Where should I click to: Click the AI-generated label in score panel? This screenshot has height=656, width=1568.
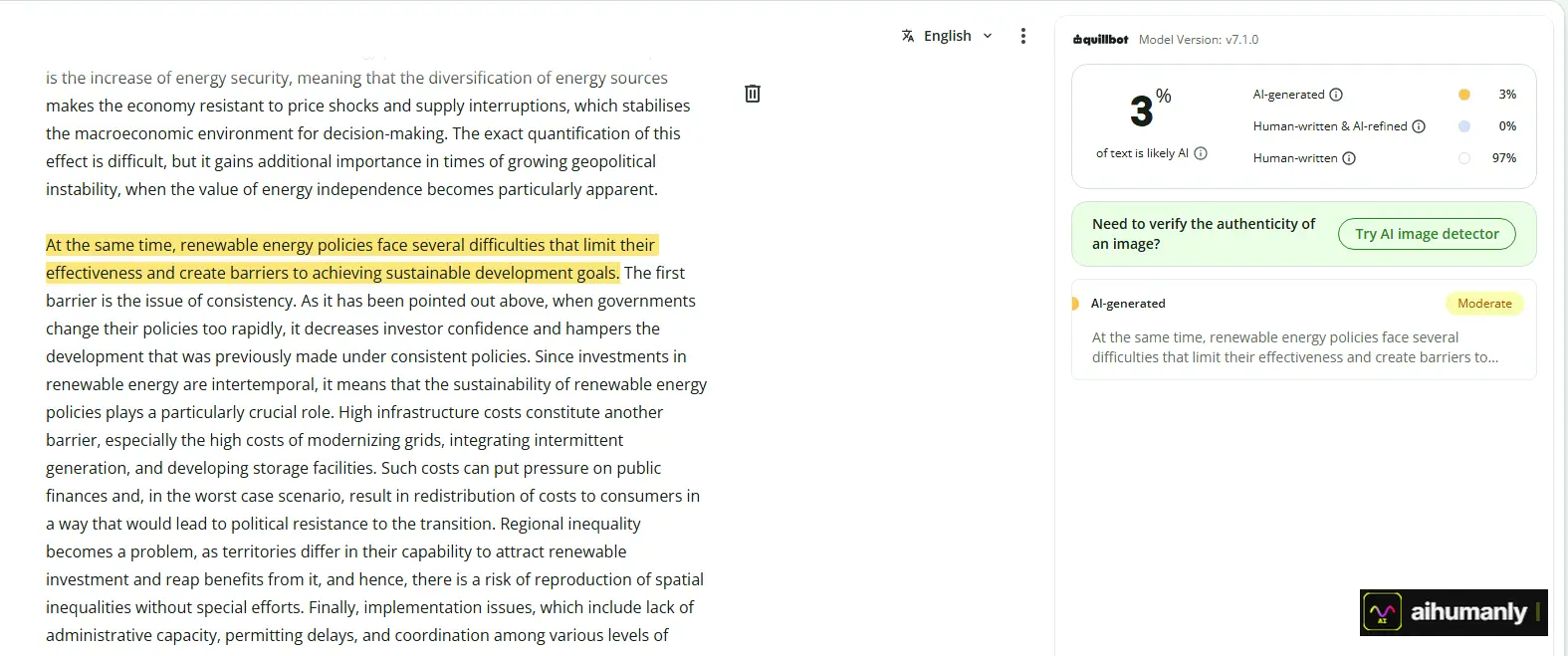[1288, 95]
